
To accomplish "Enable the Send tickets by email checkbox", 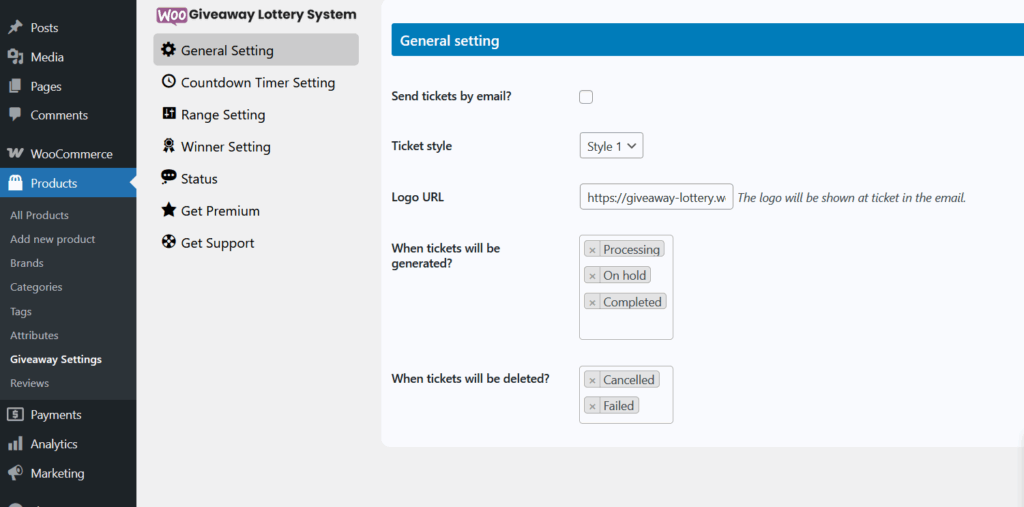I will [586, 97].
